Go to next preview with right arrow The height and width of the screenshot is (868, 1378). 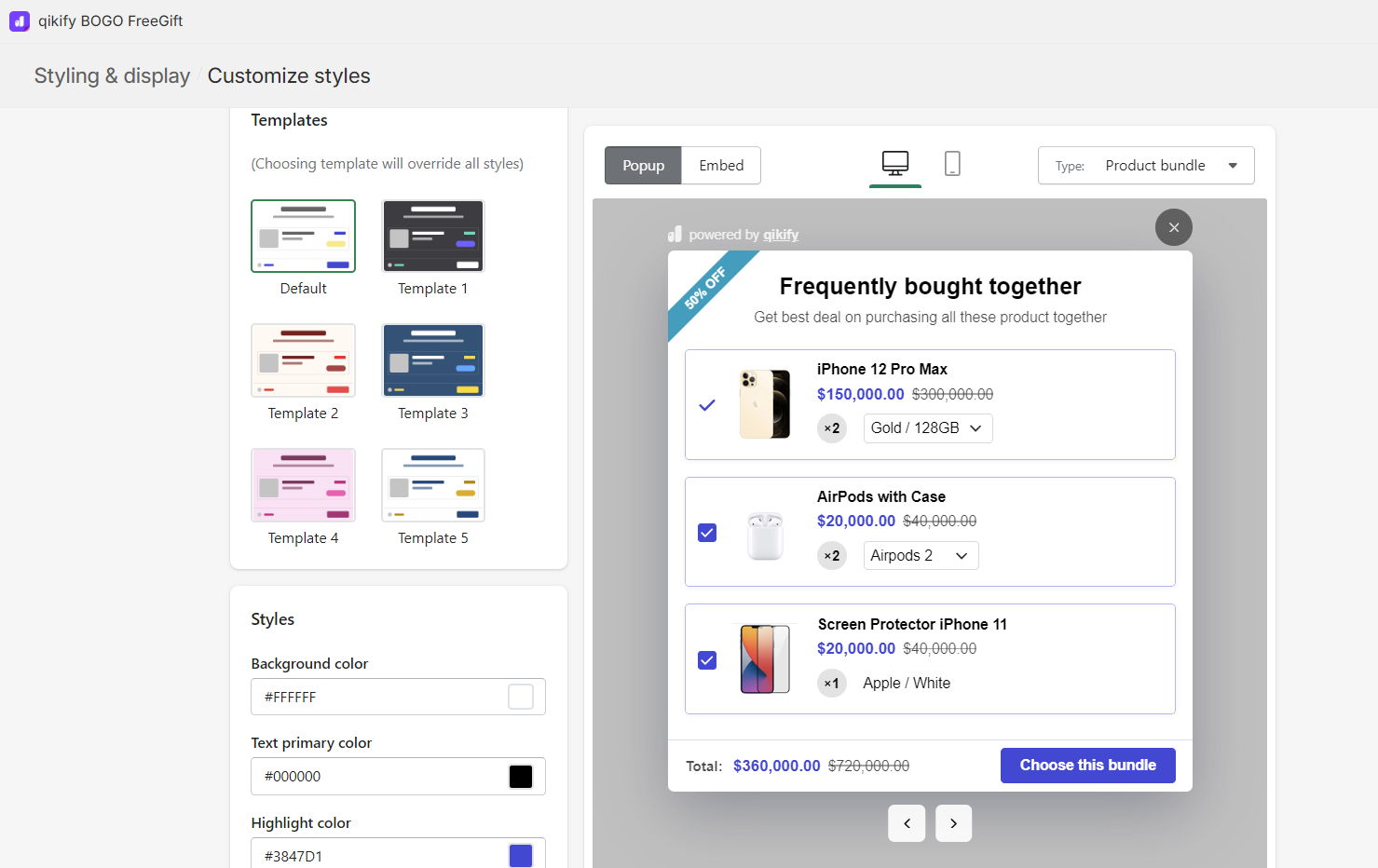click(953, 823)
